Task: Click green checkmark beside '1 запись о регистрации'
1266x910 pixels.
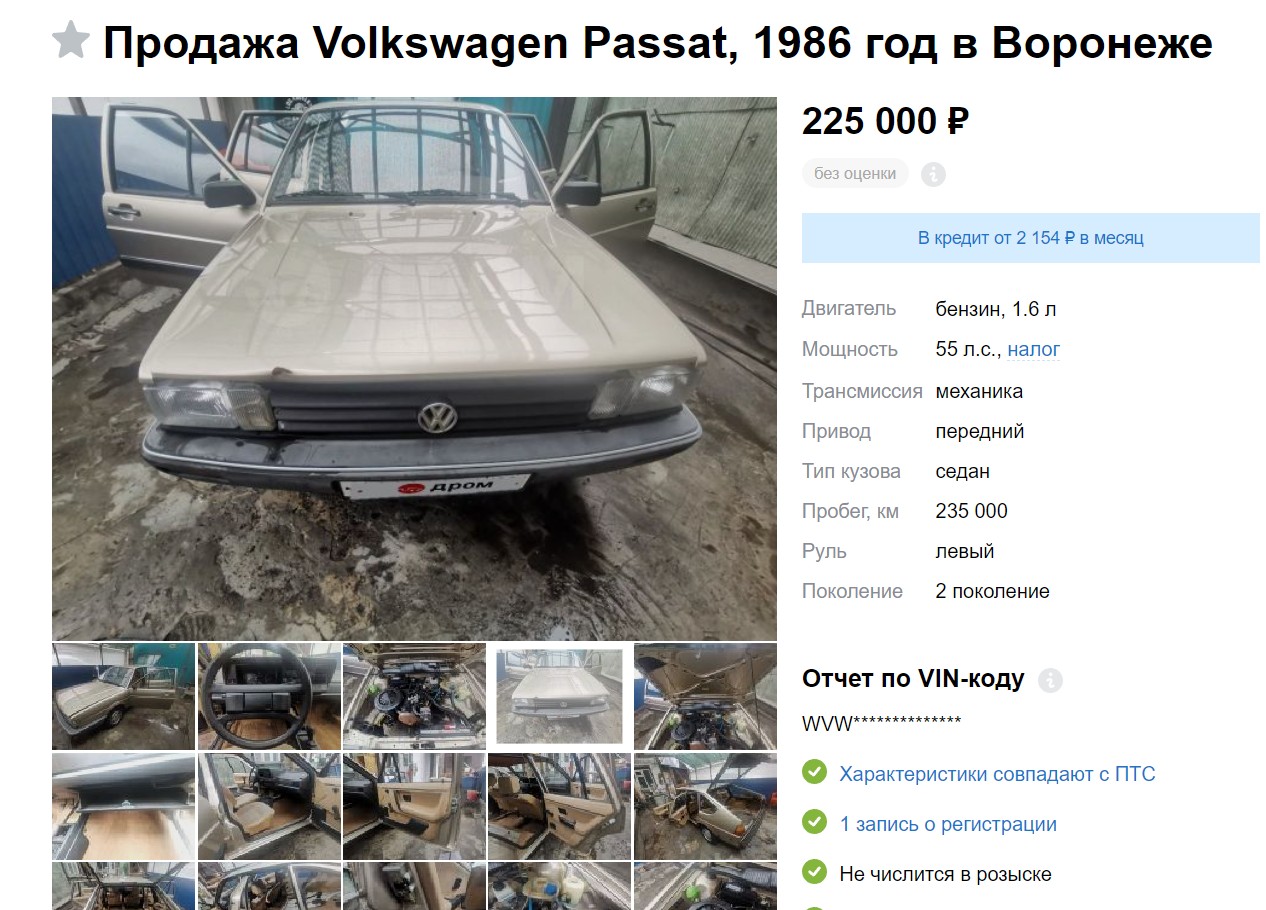Action: [815, 823]
